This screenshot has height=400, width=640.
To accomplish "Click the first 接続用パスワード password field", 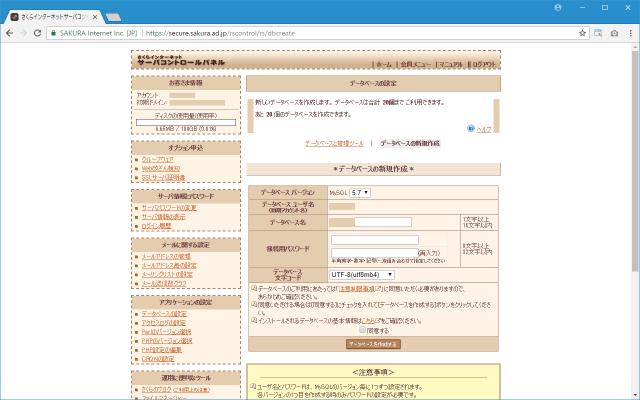I will [x=375, y=240].
